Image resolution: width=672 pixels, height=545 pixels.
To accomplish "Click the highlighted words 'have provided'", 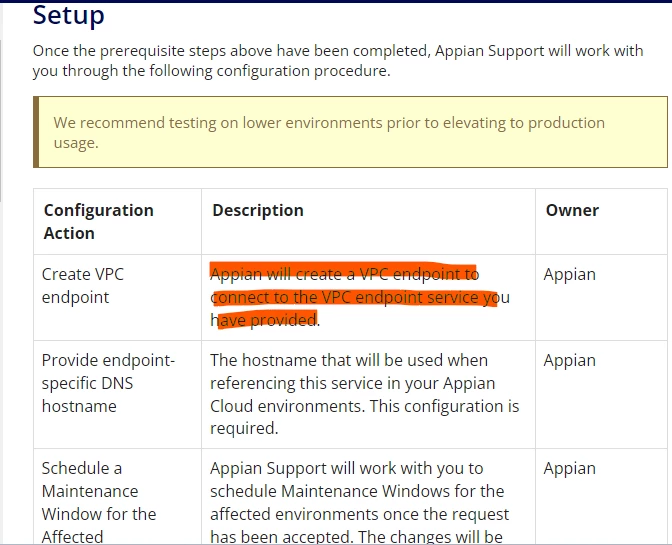I will point(264,320).
